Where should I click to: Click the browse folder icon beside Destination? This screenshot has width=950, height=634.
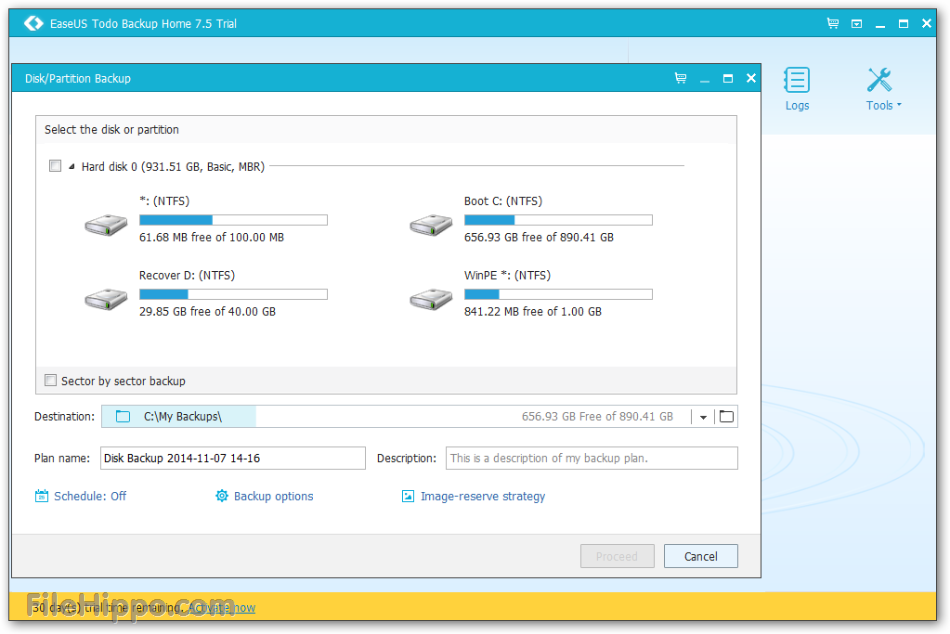pos(726,416)
